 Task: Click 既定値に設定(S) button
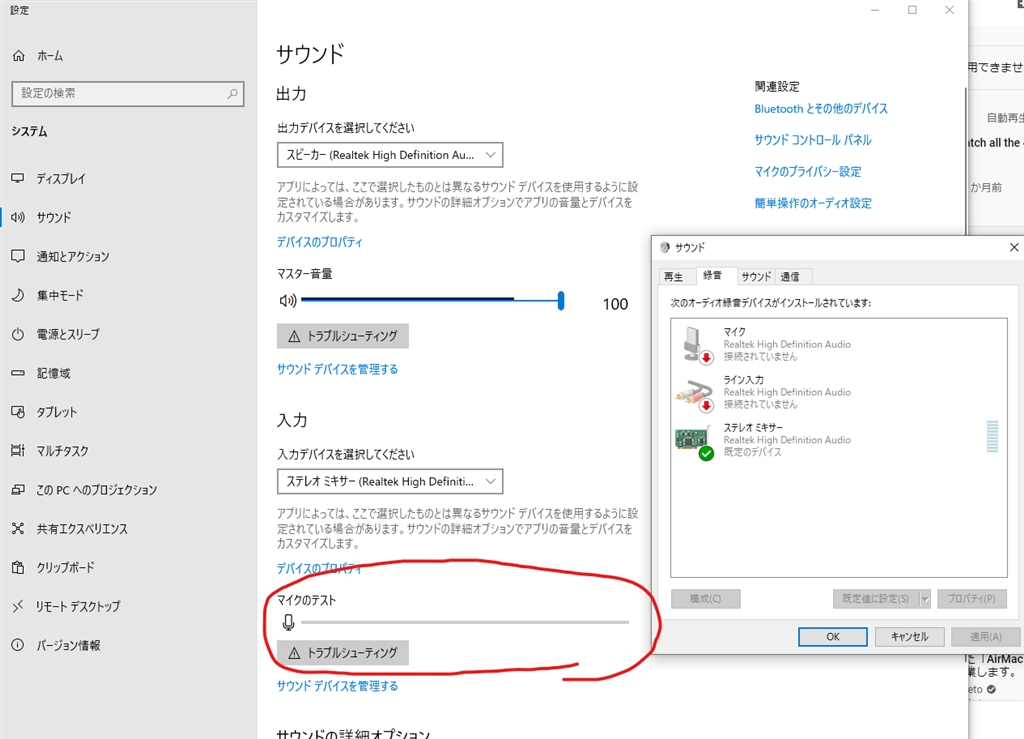click(876, 599)
